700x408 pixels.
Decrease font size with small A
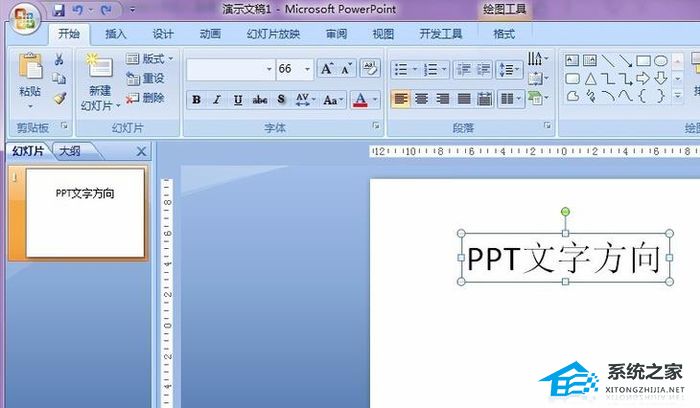click(x=346, y=69)
